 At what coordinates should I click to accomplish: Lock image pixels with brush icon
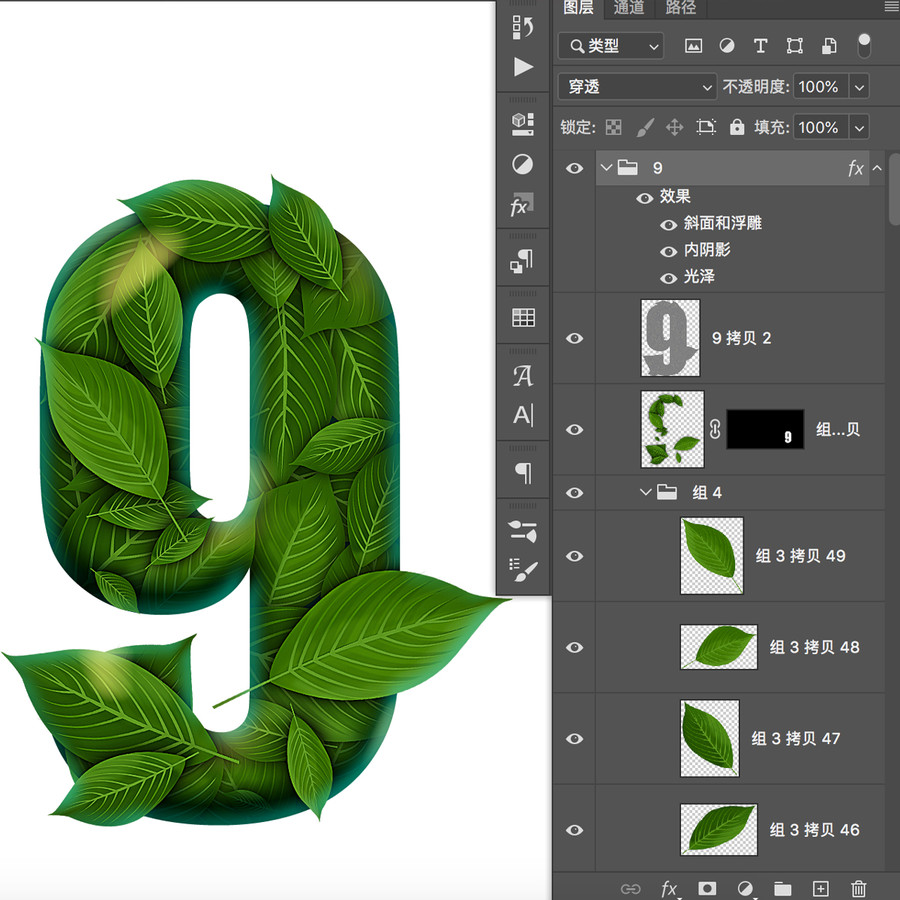click(645, 127)
